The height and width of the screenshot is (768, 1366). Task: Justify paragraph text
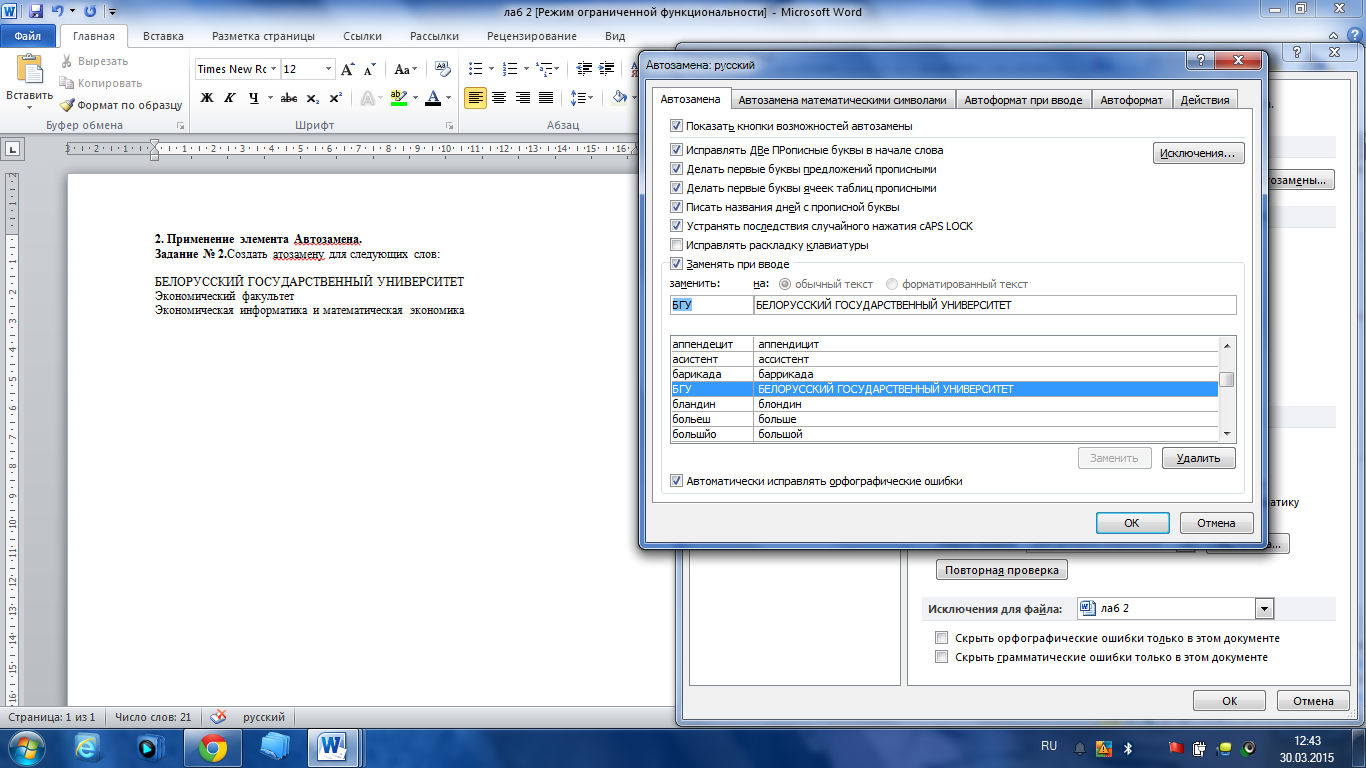545,98
